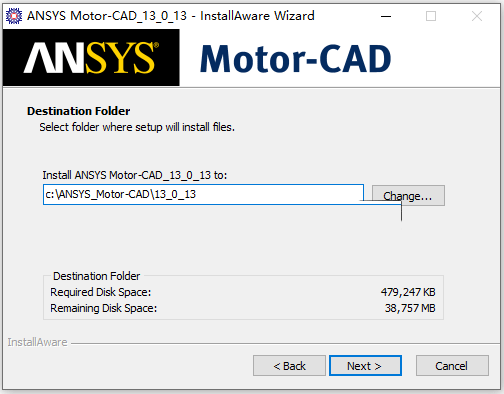Click the Motor-CAD banner title
The width and height of the screenshot is (504, 394).
[295, 59]
